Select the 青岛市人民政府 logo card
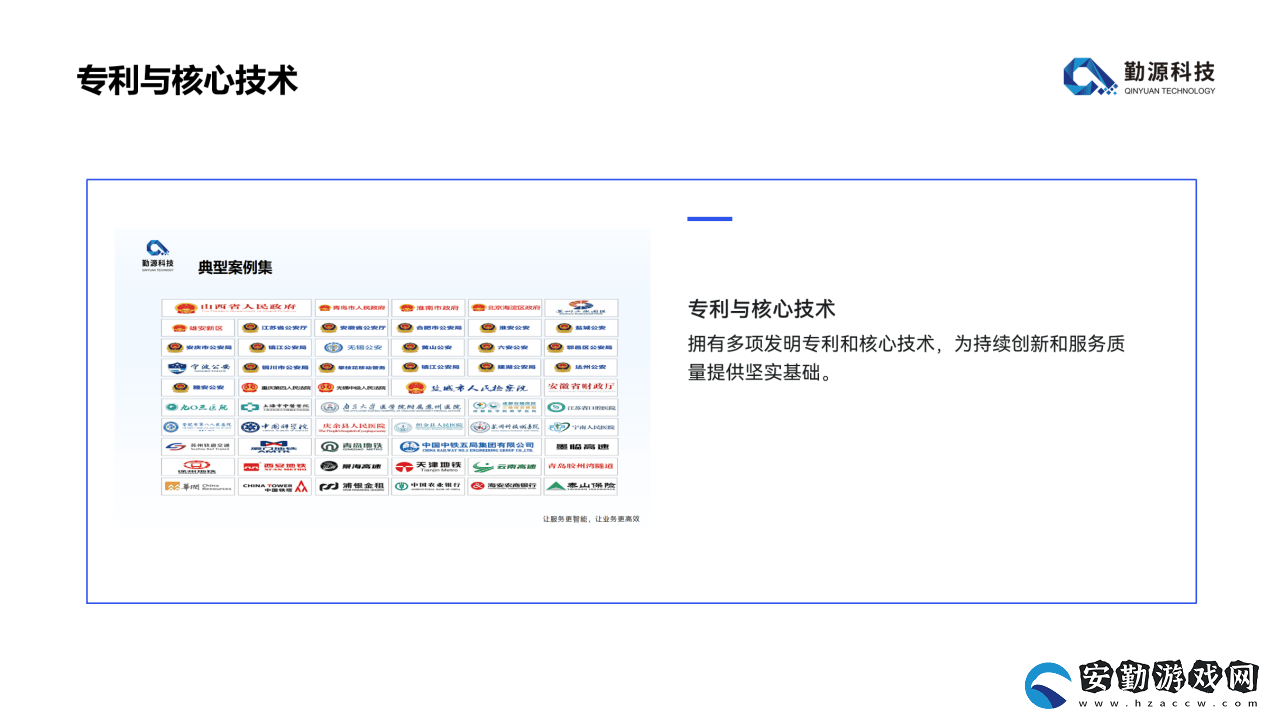Image resolution: width=1269 pixels, height=714 pixels. (x=351, y=308)
